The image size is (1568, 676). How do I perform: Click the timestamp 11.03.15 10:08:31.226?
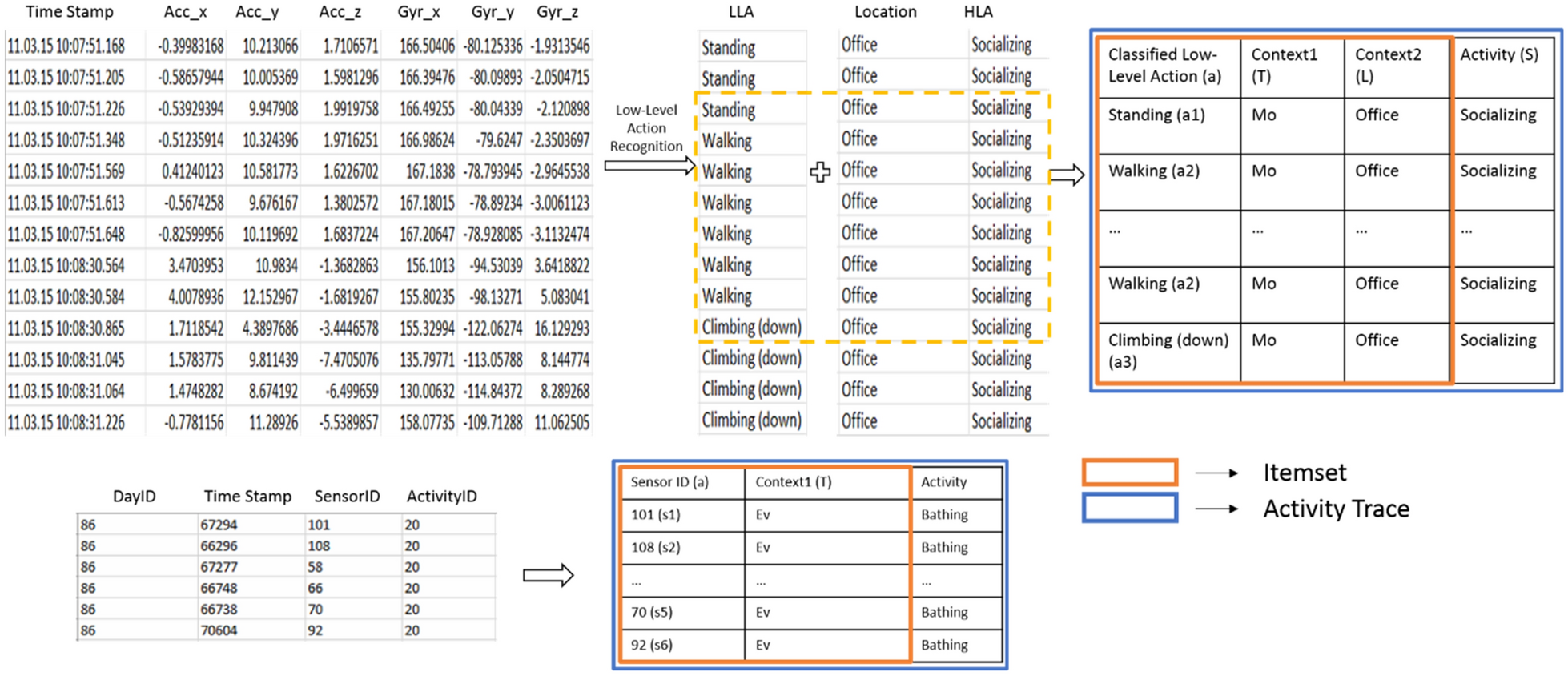point(66,423)
